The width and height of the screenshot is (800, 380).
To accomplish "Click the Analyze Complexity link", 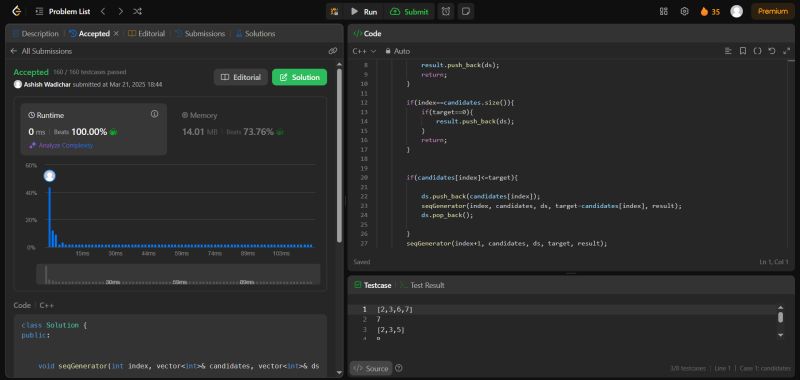I will coord(61,145).
